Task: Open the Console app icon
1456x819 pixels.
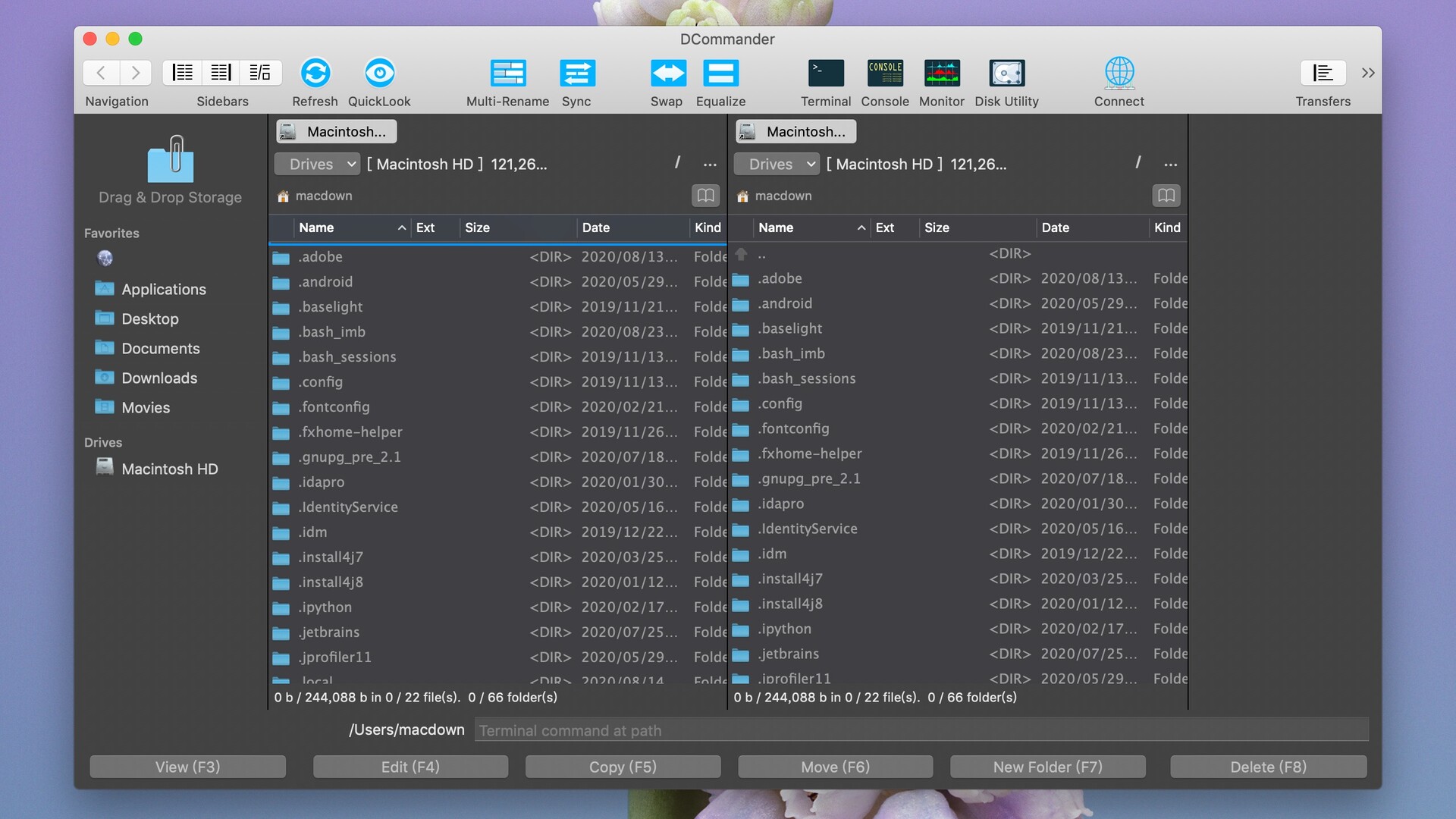Action: pyautogui.click(x=885, y=73)
